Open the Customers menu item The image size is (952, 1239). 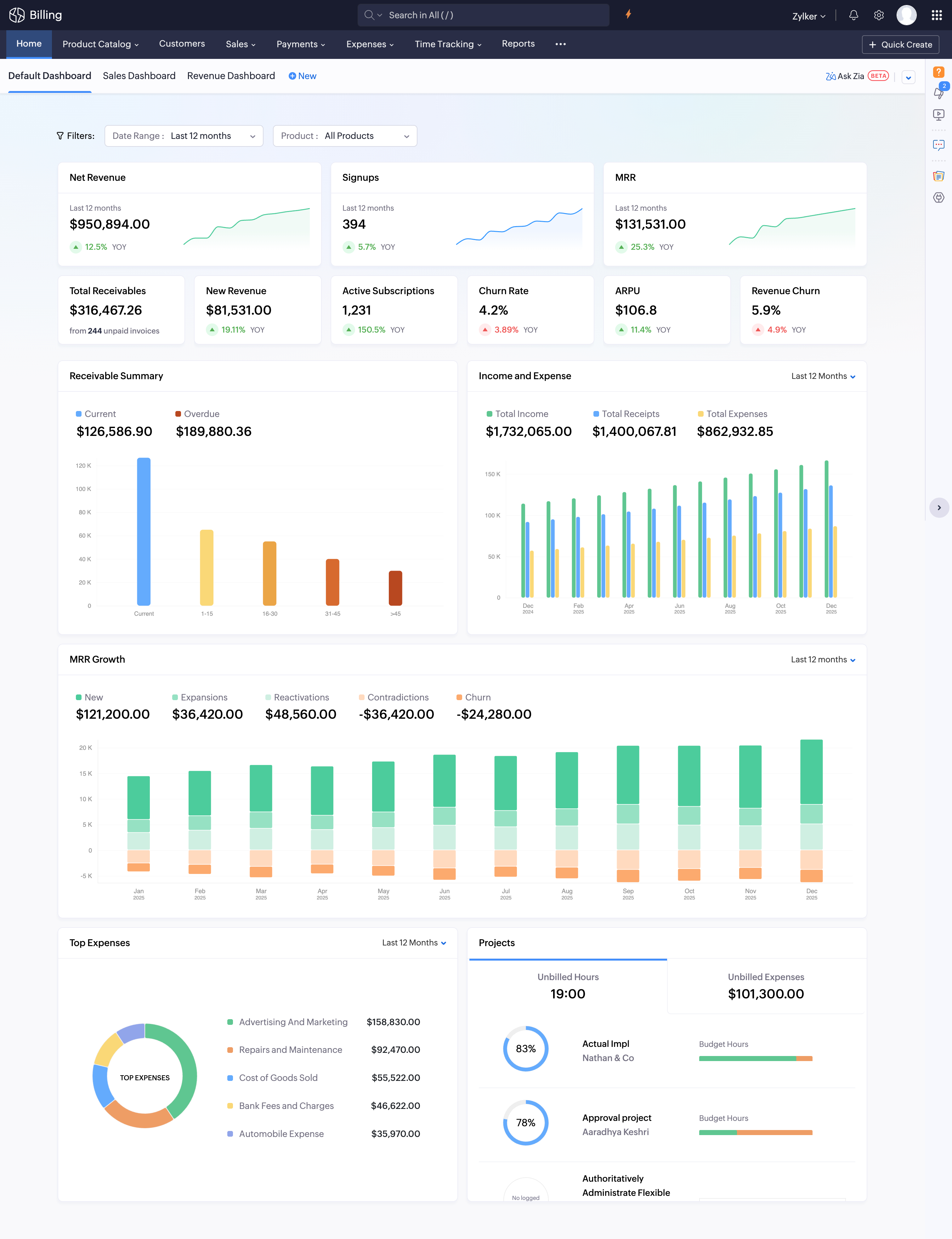[x=182, y=44]
